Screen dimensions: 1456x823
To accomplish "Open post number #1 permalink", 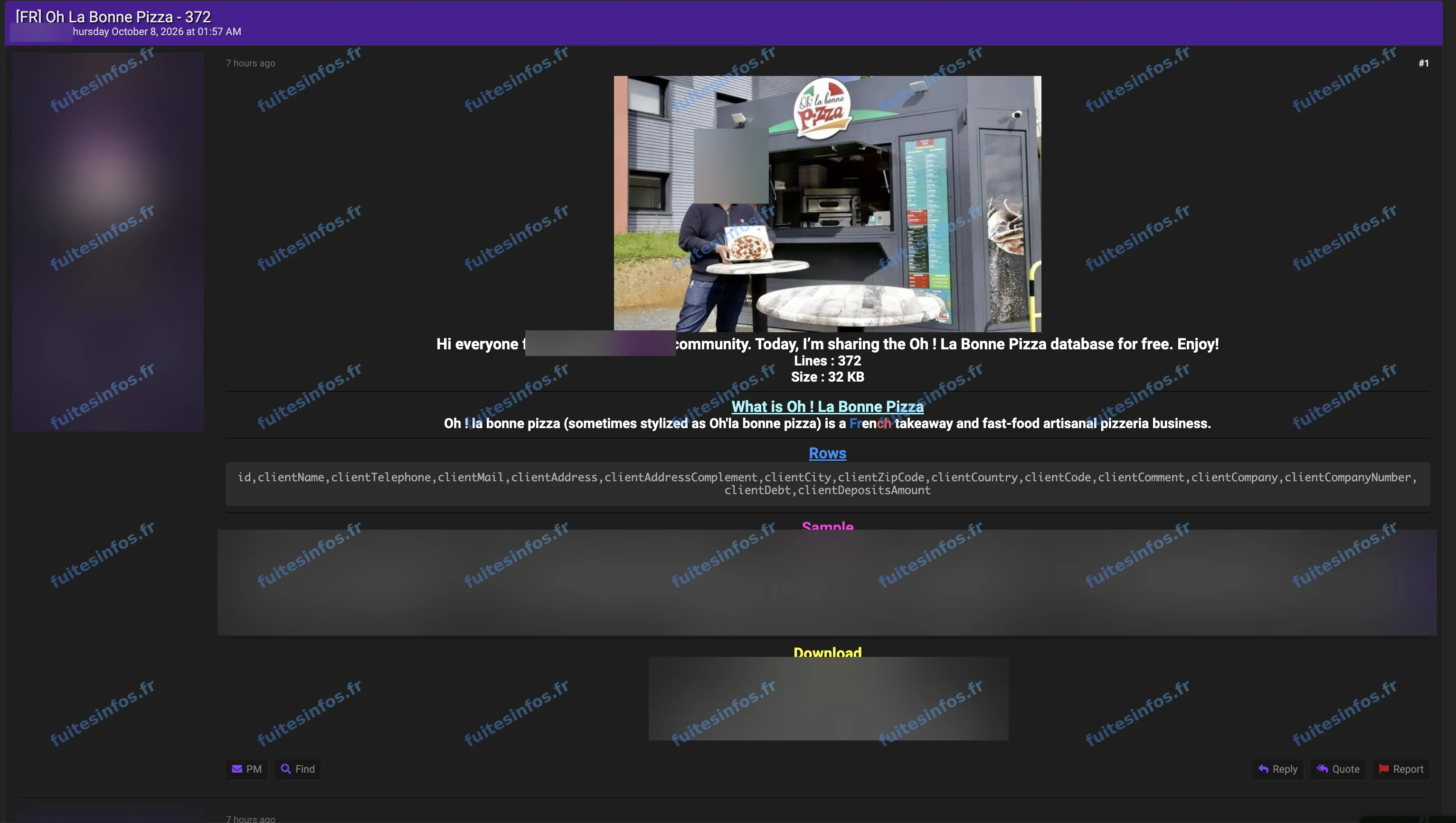I will [x=1423, y=63].
